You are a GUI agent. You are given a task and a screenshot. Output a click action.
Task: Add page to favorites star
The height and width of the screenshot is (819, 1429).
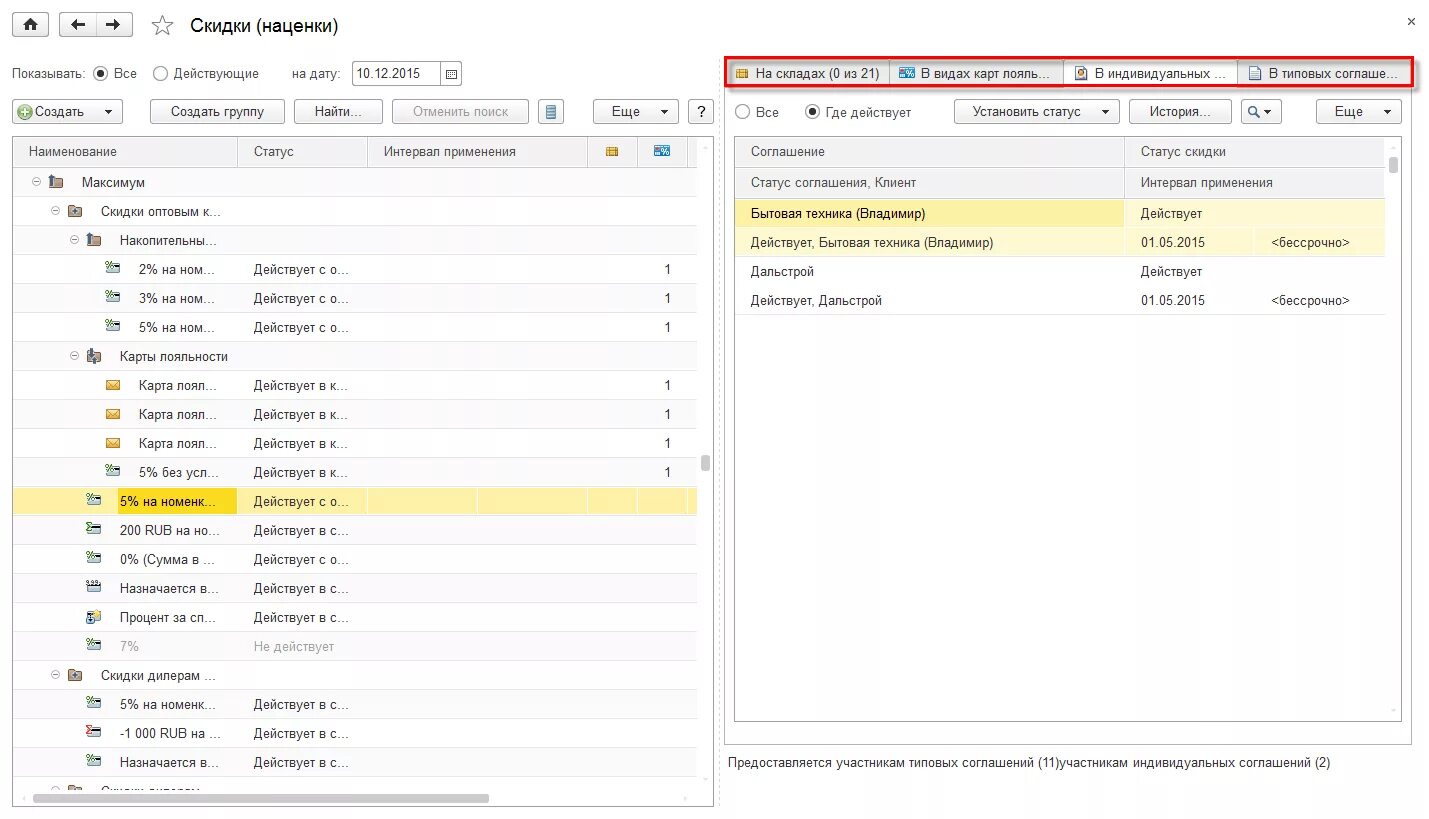pyautogui.click(x=162, y=26)
